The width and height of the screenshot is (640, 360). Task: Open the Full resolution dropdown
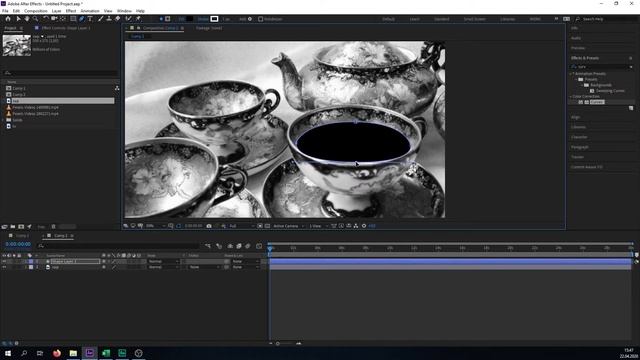[241, 226]
